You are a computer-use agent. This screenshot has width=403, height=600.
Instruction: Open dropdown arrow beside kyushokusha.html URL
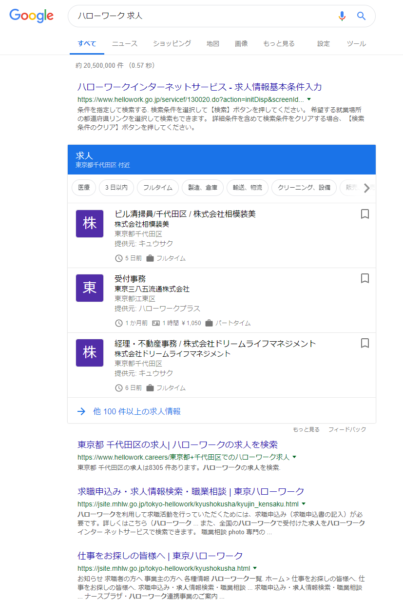[255, 568]
